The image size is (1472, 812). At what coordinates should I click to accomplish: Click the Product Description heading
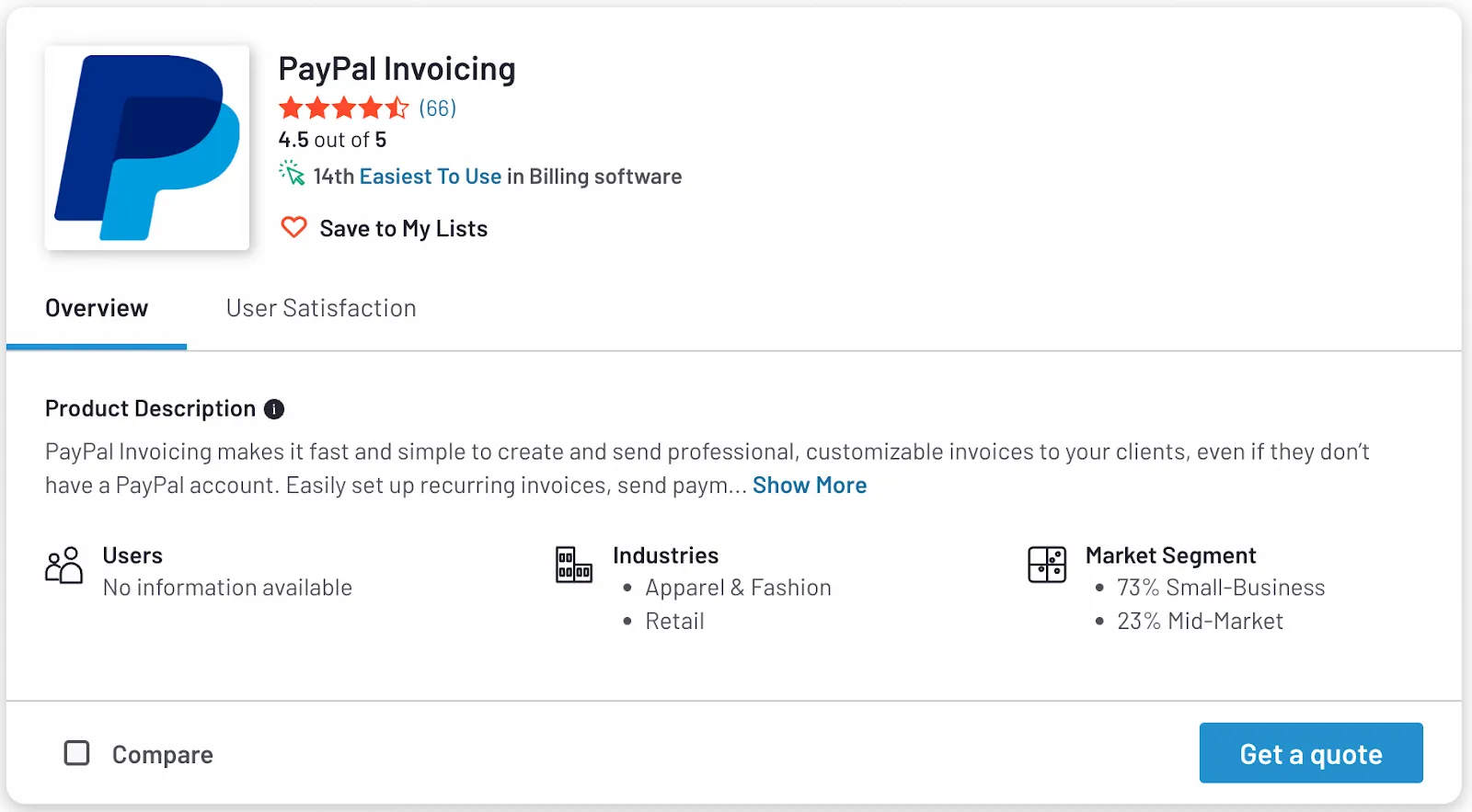[150, 408]
